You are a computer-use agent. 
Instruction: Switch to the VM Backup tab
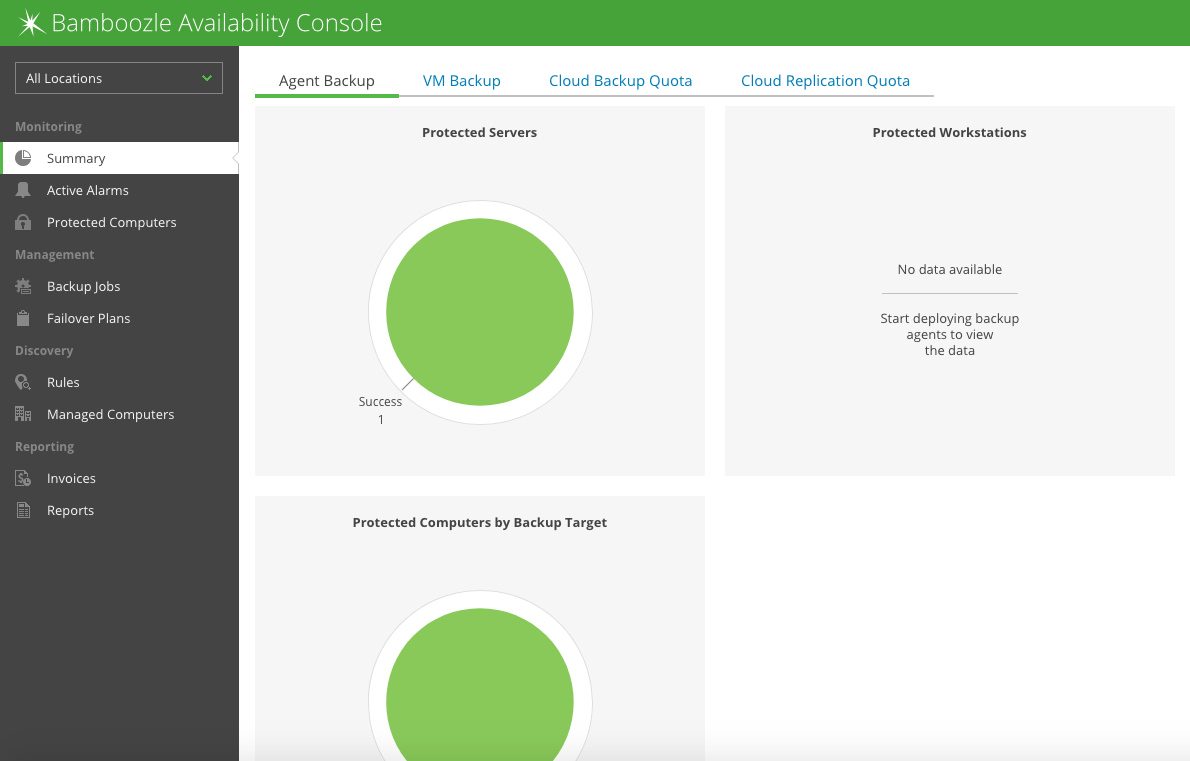point(461,81)
